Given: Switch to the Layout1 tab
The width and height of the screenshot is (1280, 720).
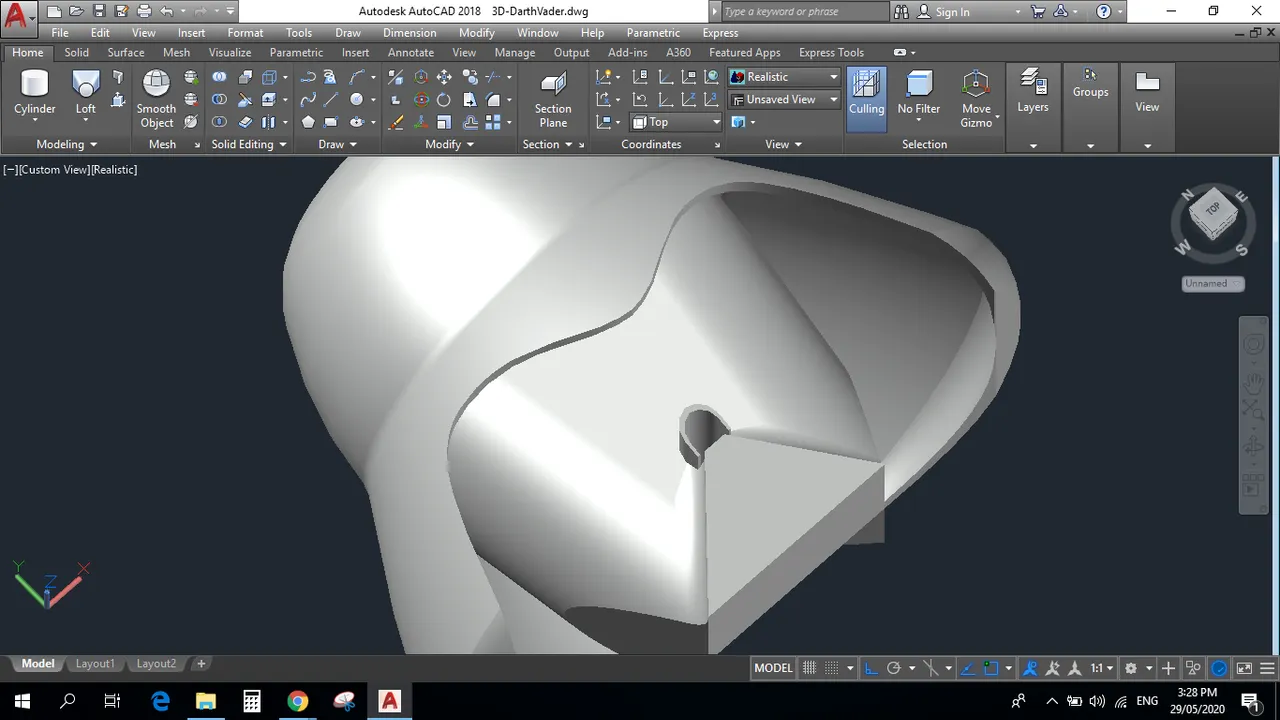Looking at the screenshot, I should pyautogui.click(x=95, y=664).
